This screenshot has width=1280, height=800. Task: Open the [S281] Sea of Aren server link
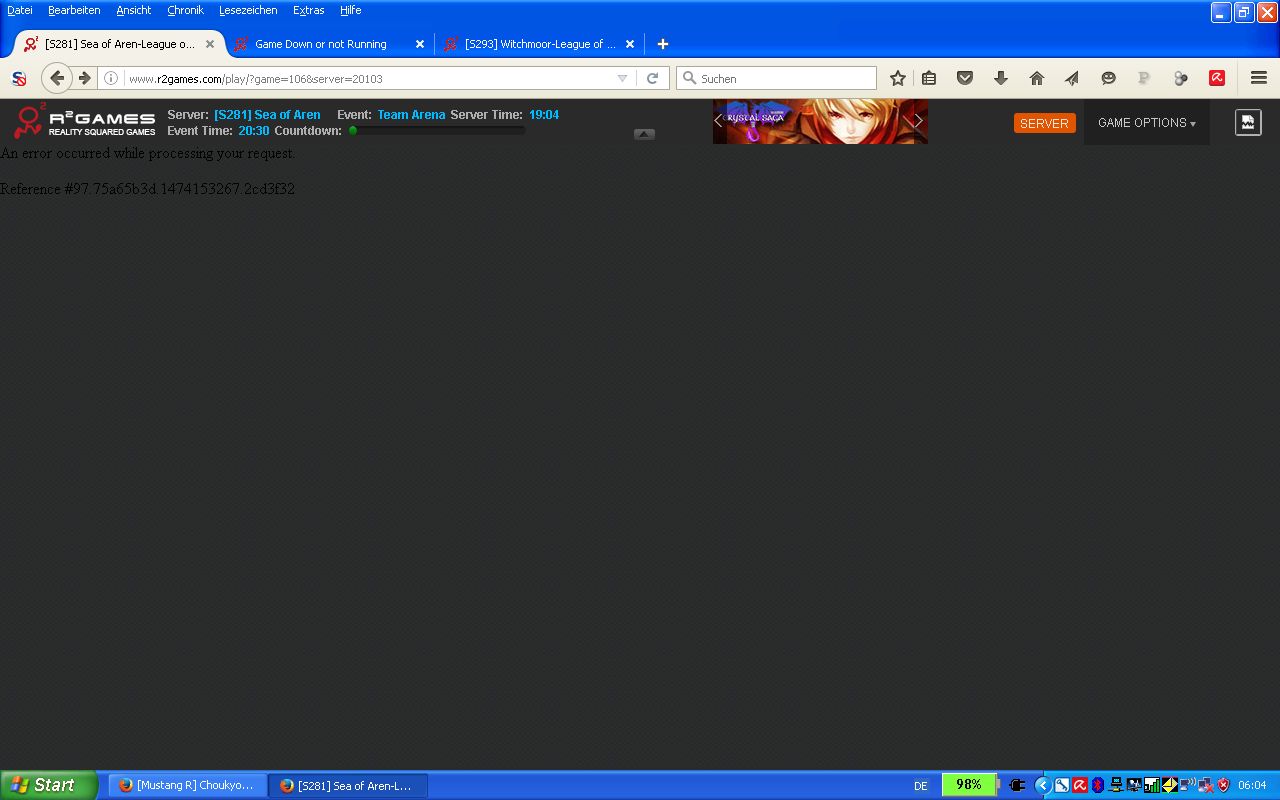267,115
